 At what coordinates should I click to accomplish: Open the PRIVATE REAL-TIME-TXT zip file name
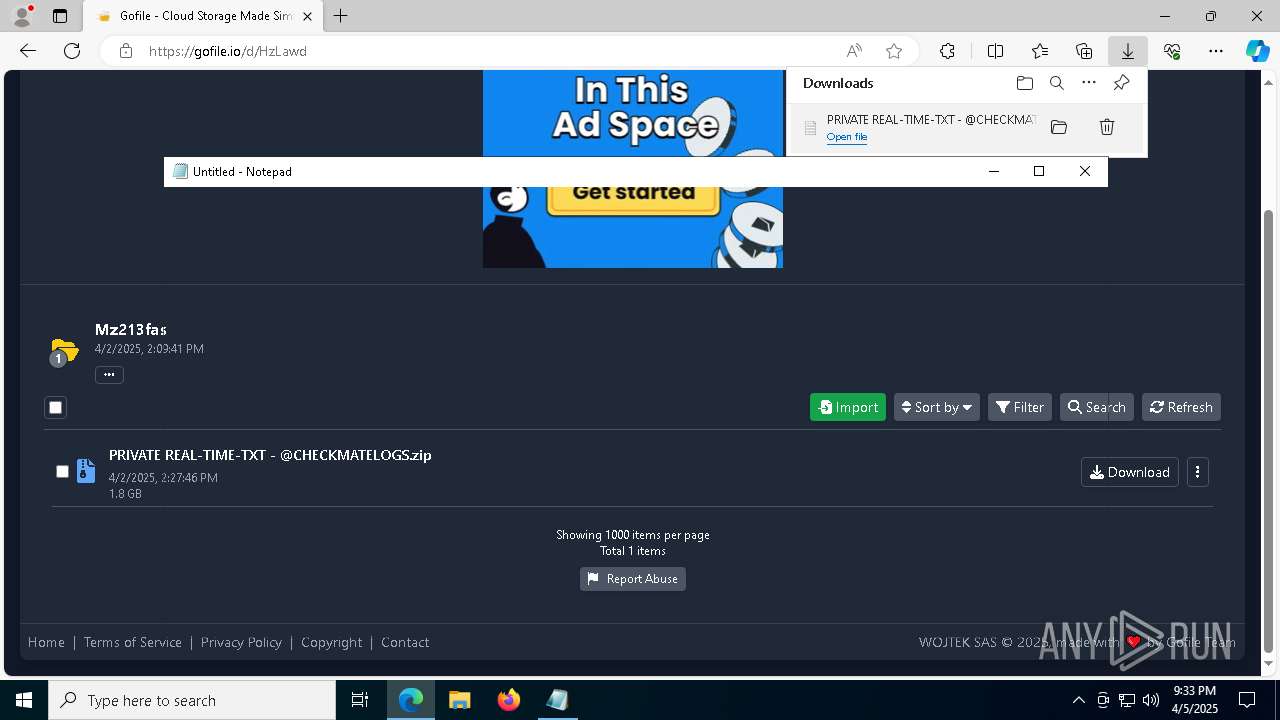tap(270, 455)
